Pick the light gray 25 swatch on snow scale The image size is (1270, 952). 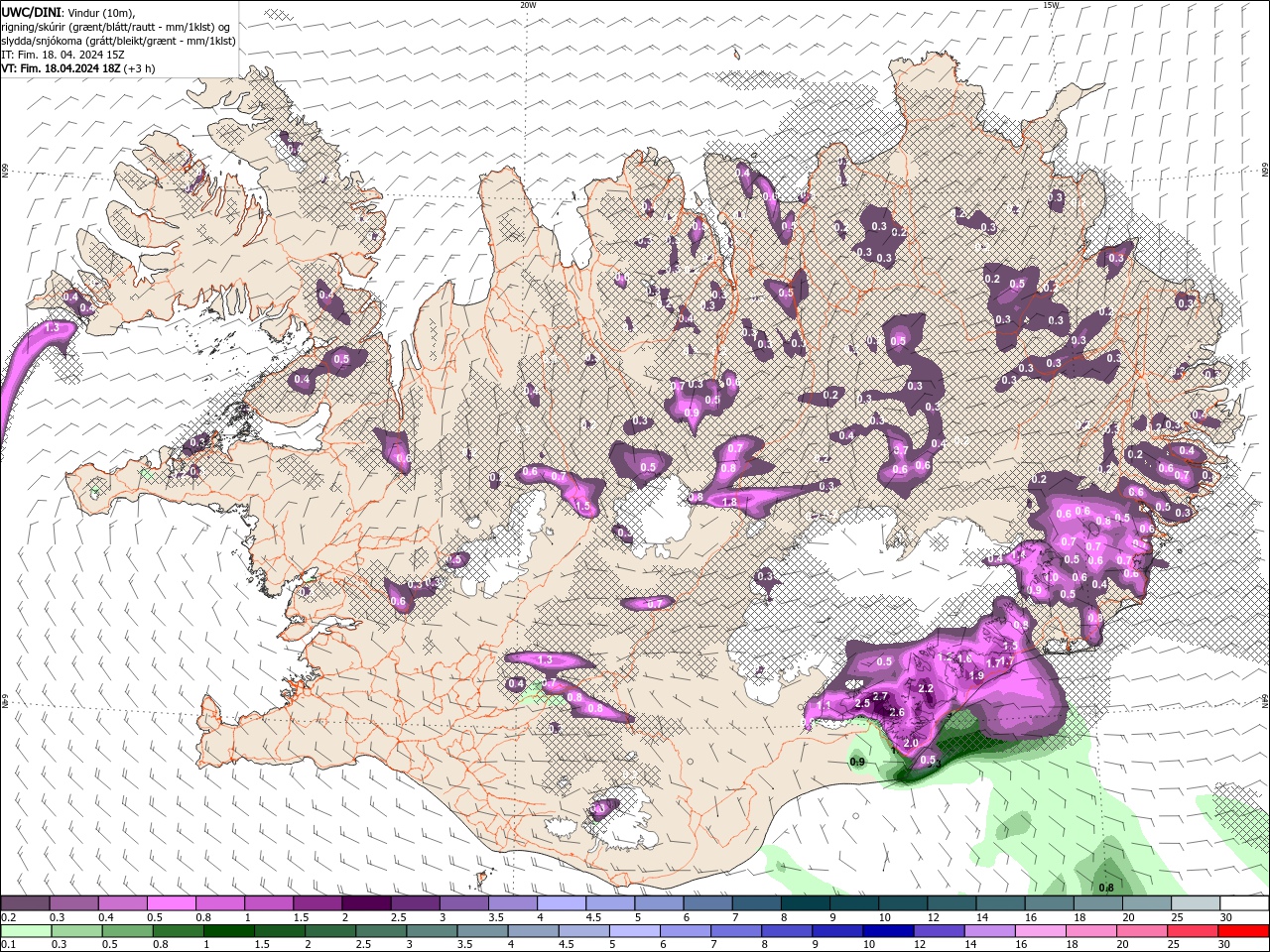[1195, 903]
